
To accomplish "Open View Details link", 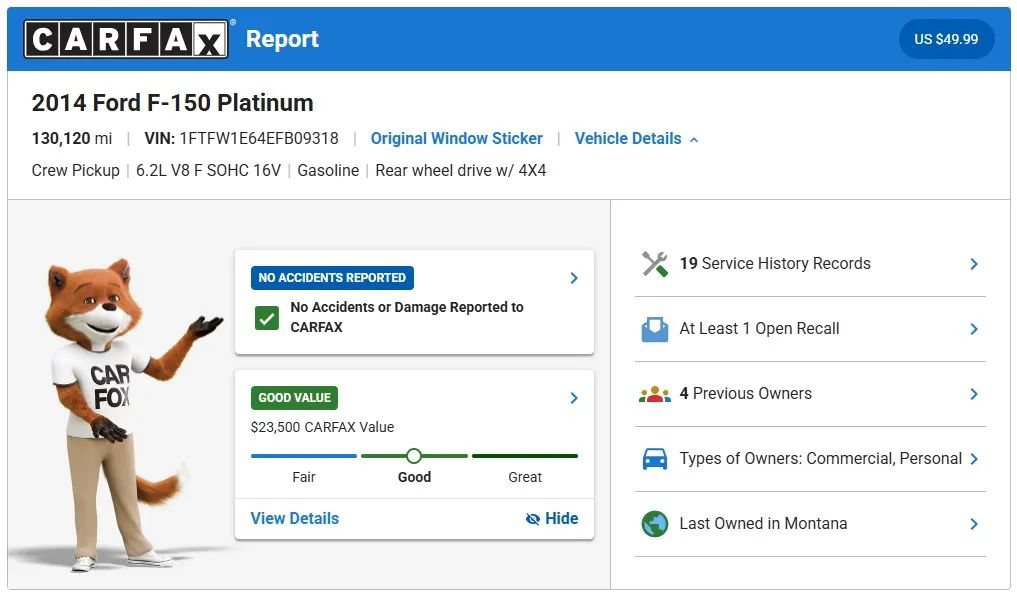I will (x=294, y=518).
